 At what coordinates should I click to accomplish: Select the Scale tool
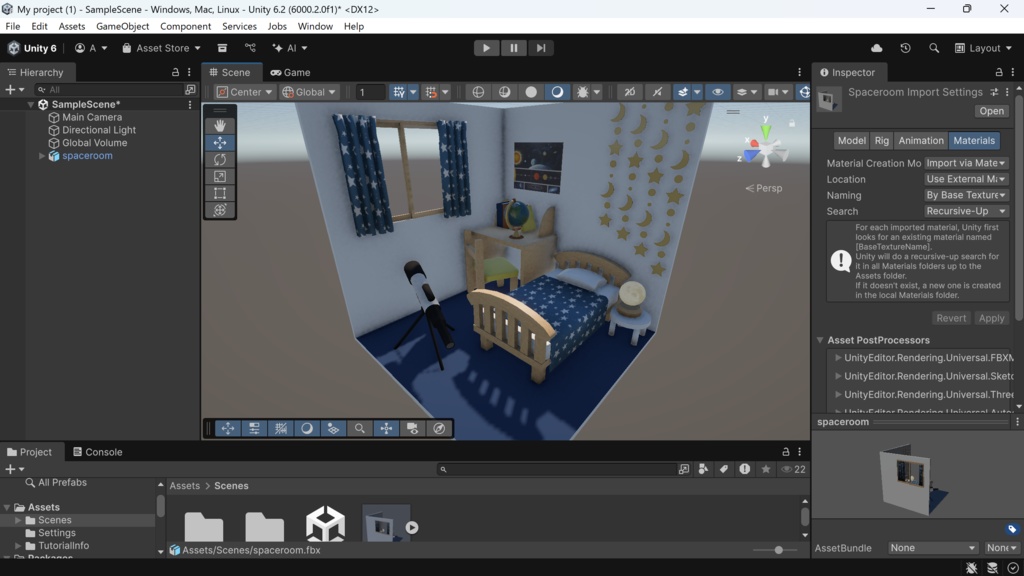tap(220, 176)
